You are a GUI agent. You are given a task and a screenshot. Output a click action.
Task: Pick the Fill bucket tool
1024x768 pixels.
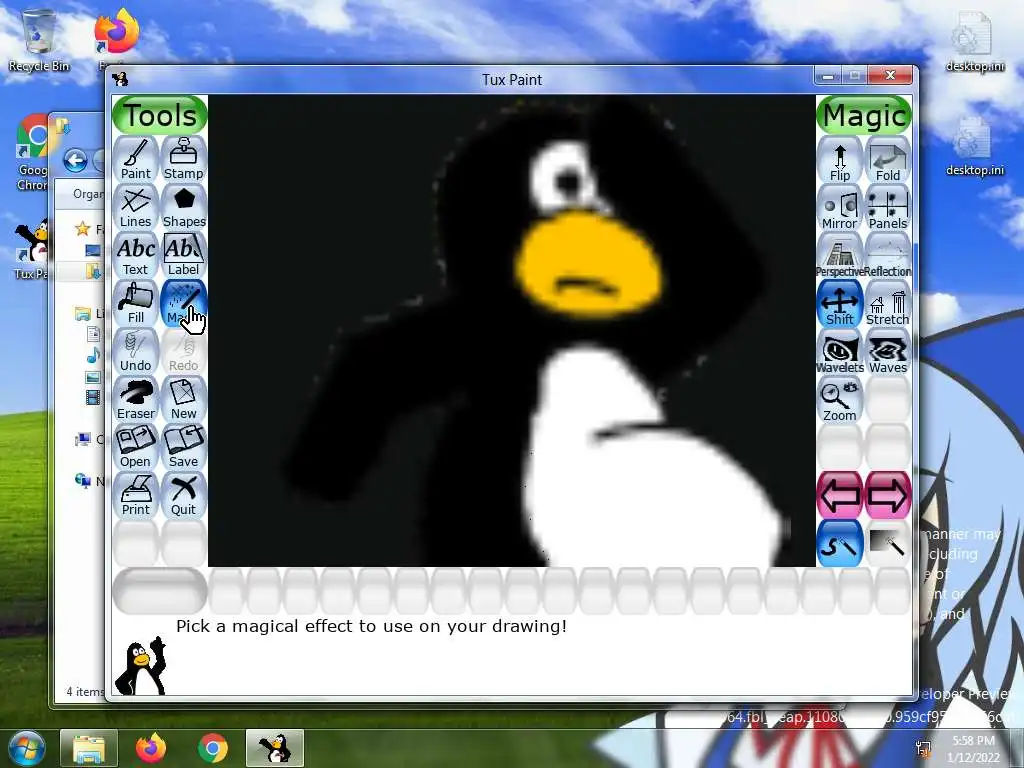136,303
